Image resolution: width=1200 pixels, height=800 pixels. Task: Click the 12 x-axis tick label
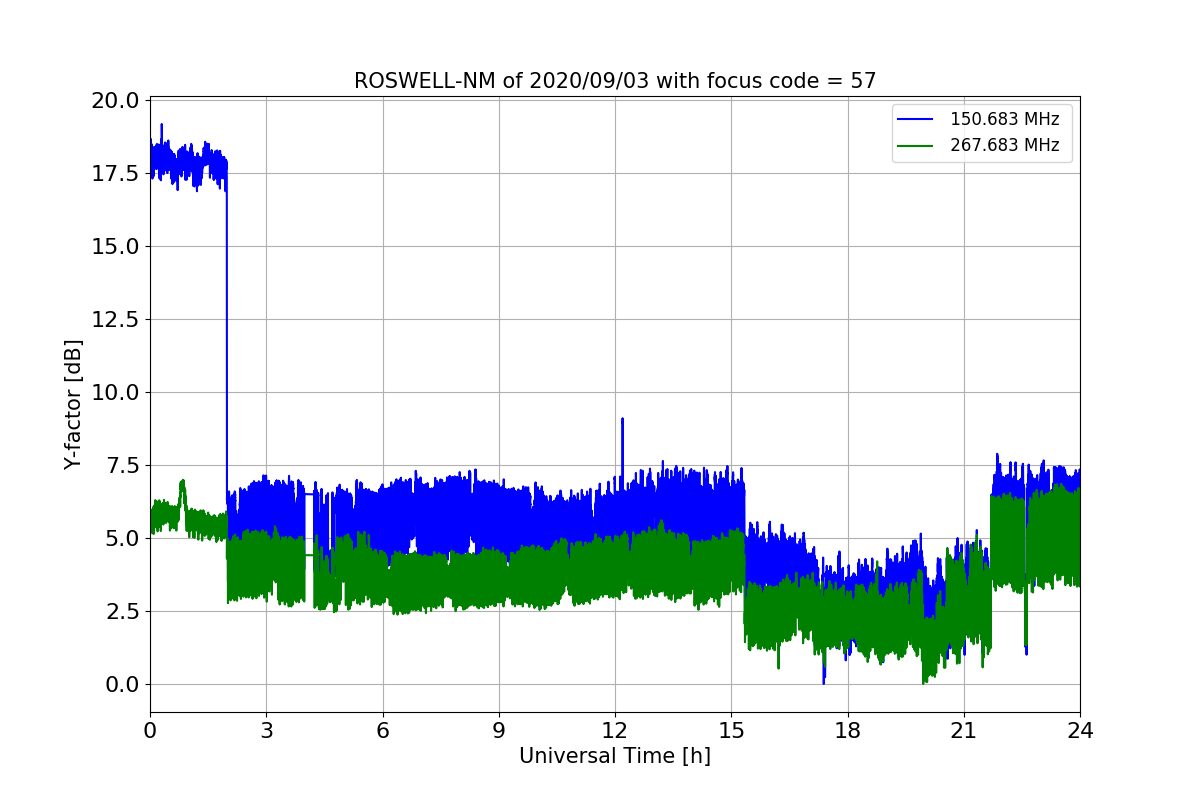pyautogui.click(x=615, y=730)
